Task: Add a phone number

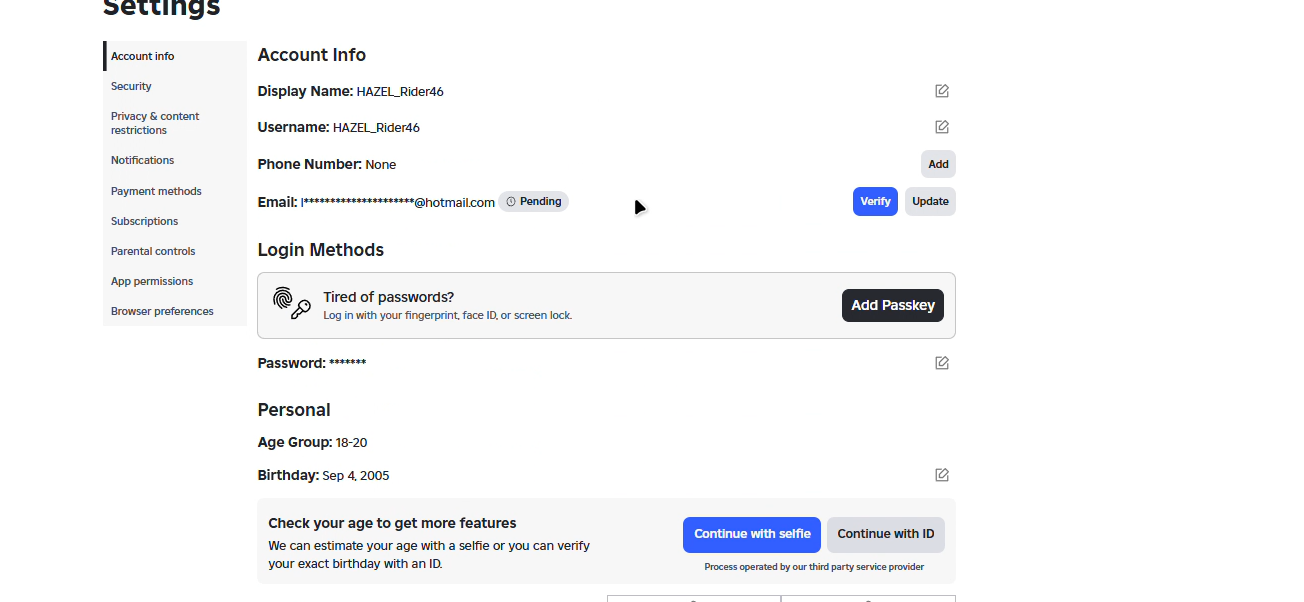Action: [x=938, y=164]
